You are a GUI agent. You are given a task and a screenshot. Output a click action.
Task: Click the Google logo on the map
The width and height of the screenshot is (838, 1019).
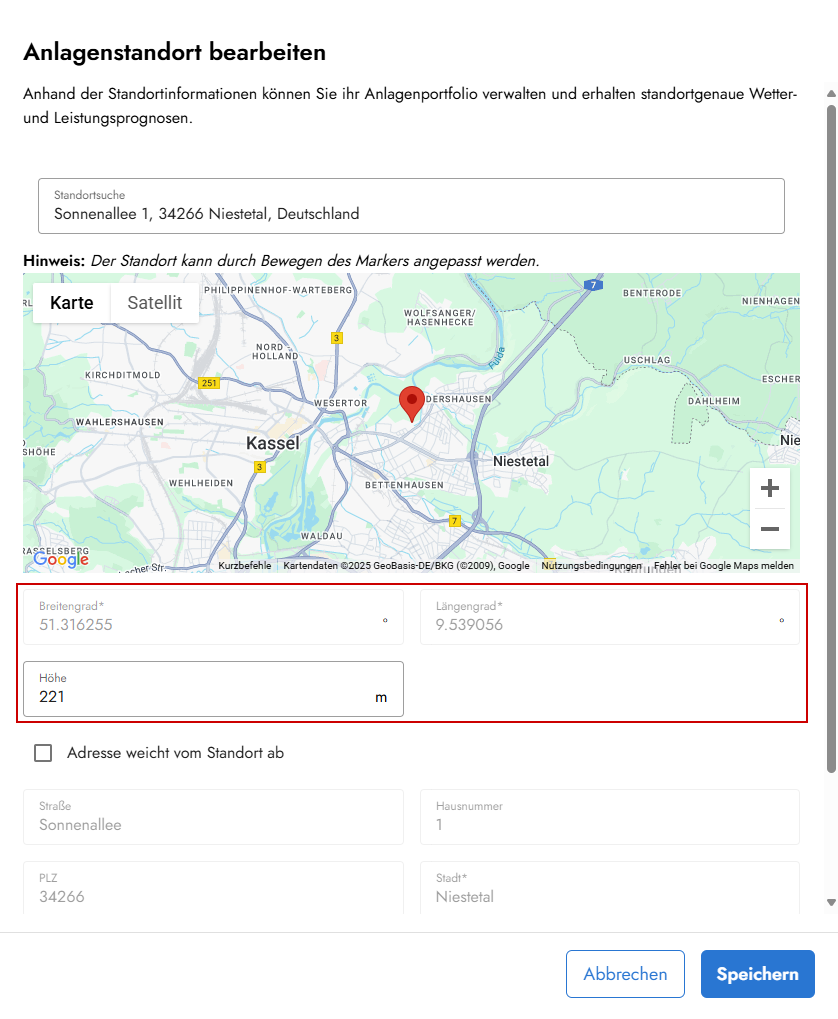(61, 559)
